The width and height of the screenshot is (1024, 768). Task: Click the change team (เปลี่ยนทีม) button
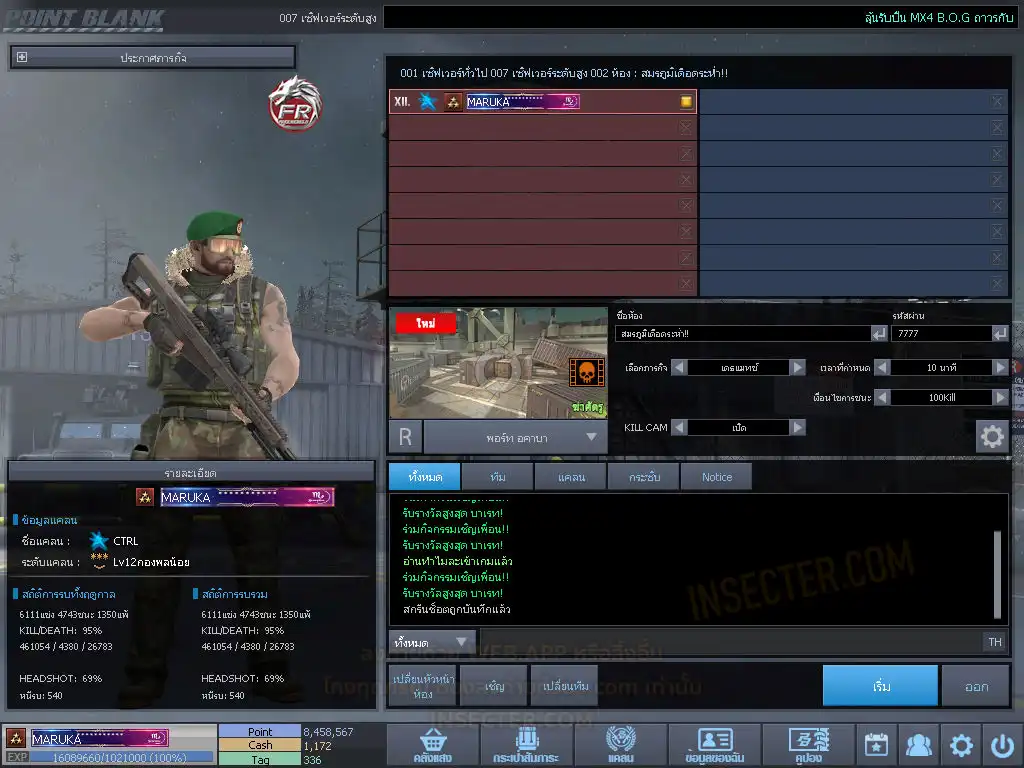(x=564, y=686)
